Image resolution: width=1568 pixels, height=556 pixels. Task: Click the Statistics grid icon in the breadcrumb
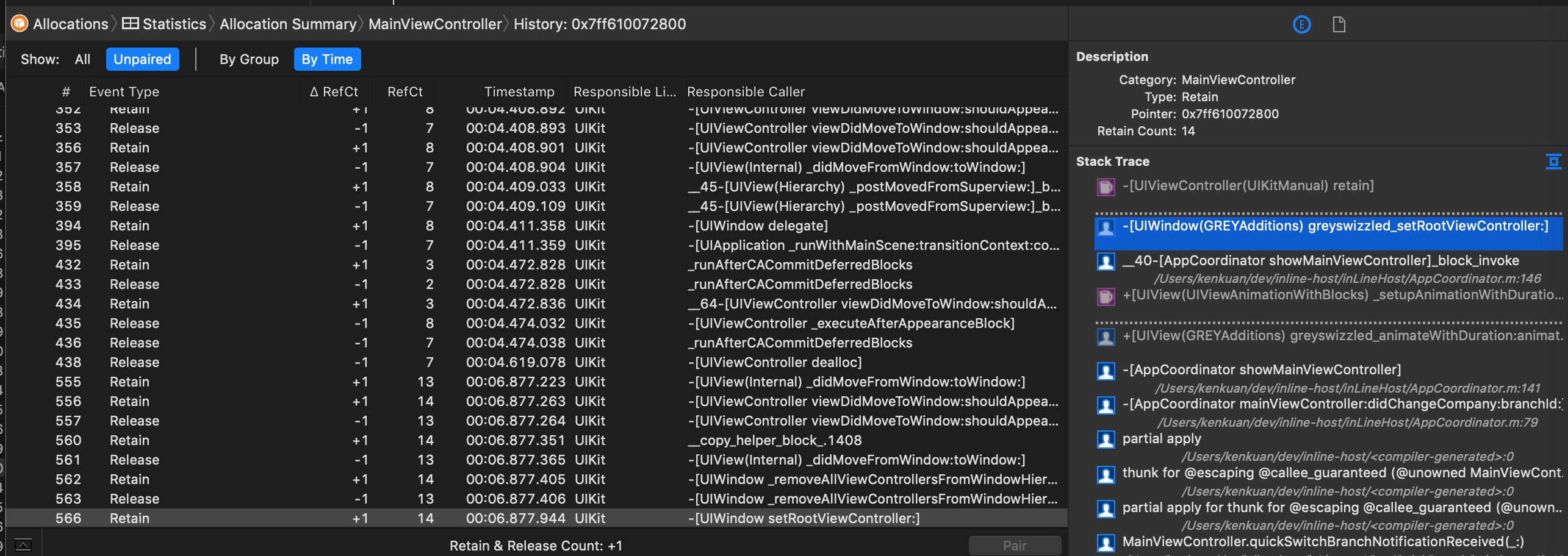130,24
